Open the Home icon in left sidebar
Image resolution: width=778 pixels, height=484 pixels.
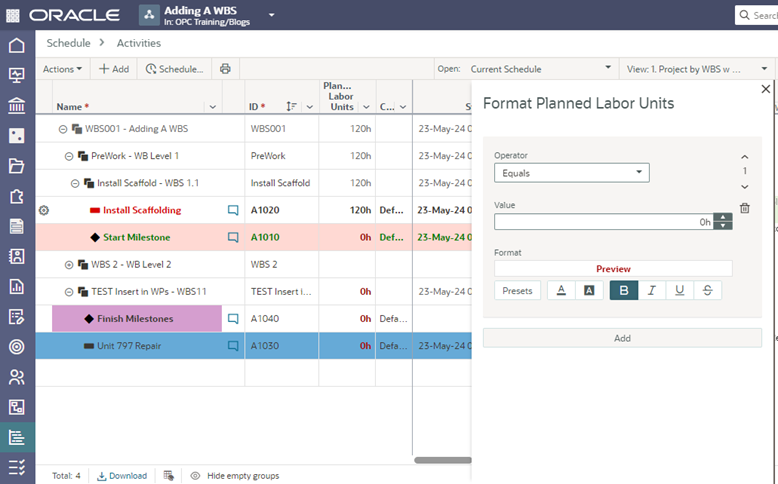(x=17, y=46)
